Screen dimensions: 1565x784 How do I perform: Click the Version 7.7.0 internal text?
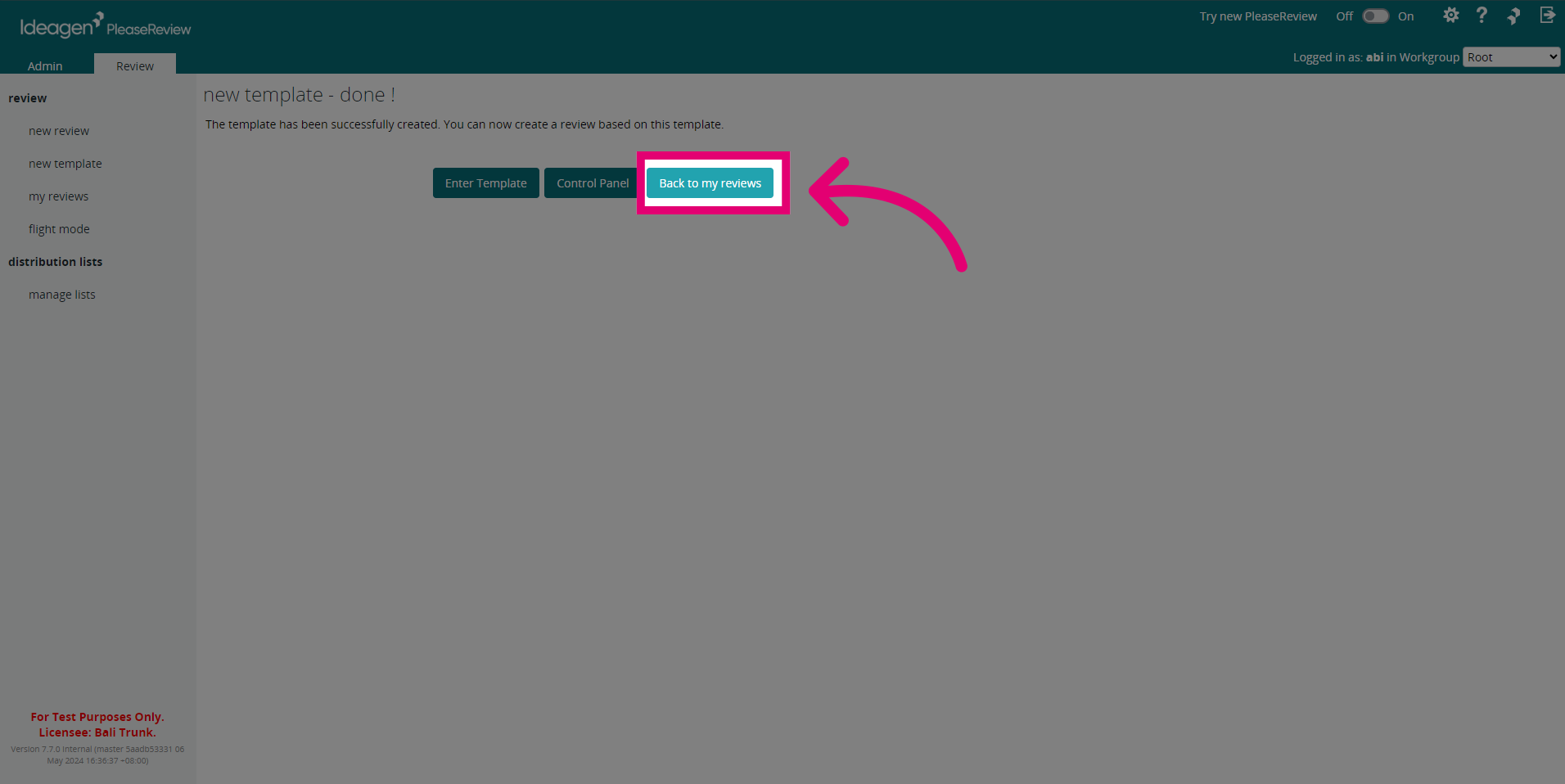97,755
